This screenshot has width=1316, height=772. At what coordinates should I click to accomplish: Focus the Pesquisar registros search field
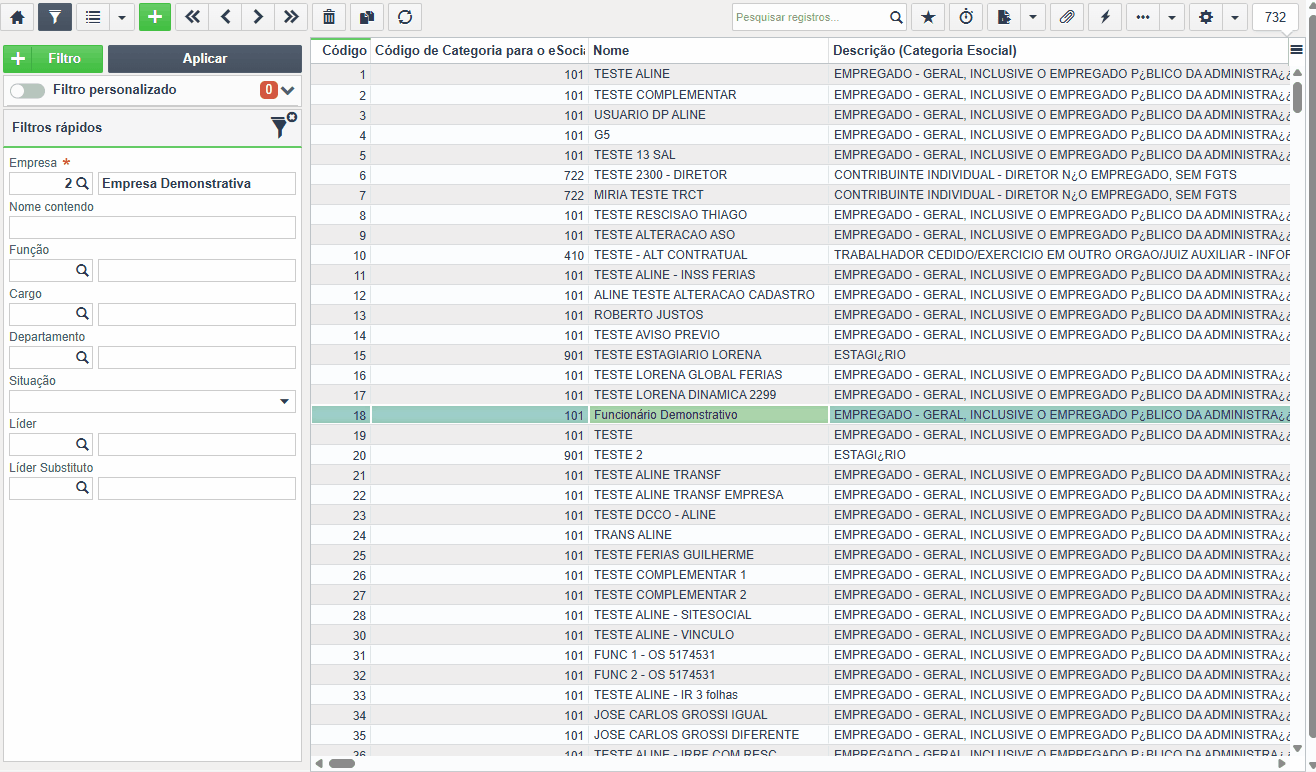coord(810,17)
